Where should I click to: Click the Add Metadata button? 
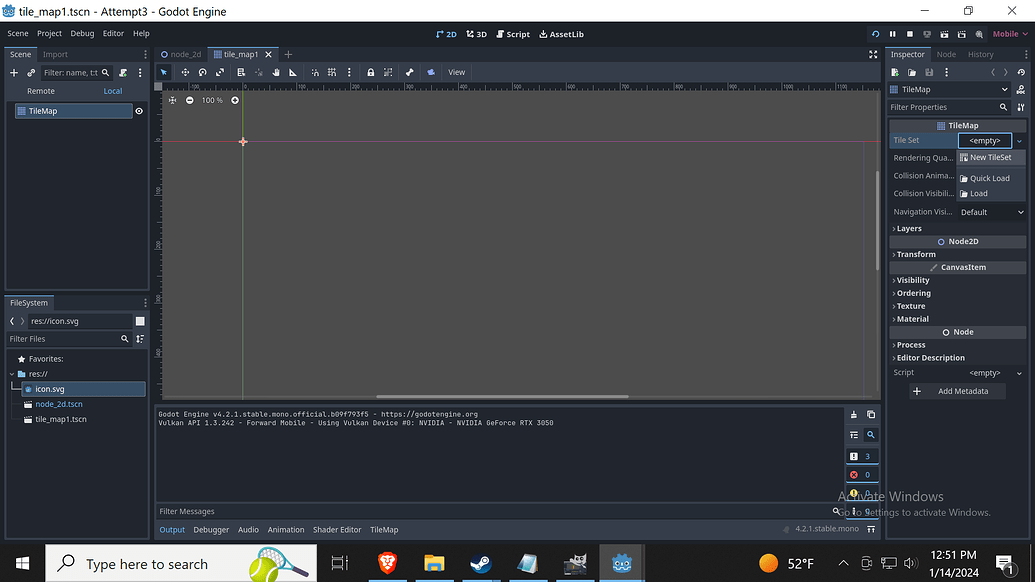957,391
